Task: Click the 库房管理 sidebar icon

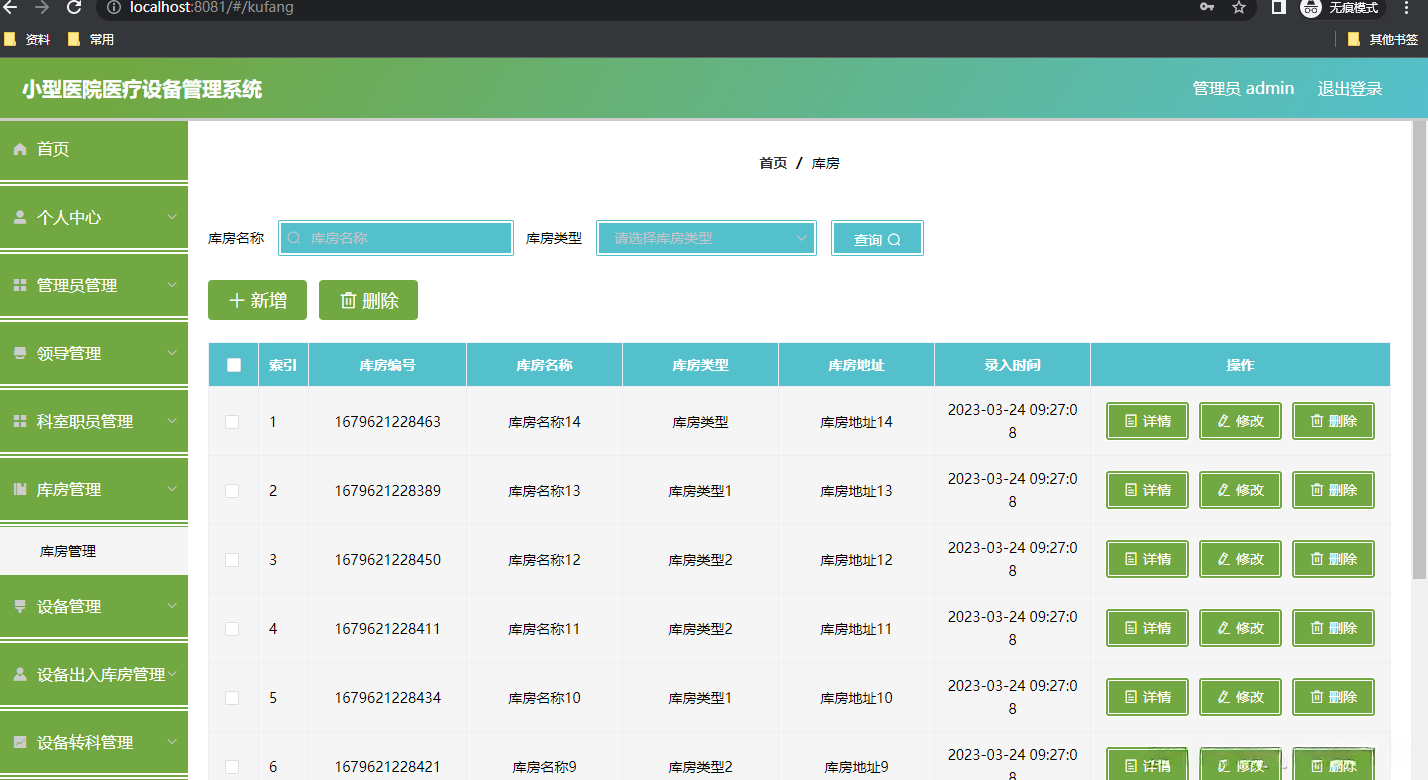Action: 20,489
